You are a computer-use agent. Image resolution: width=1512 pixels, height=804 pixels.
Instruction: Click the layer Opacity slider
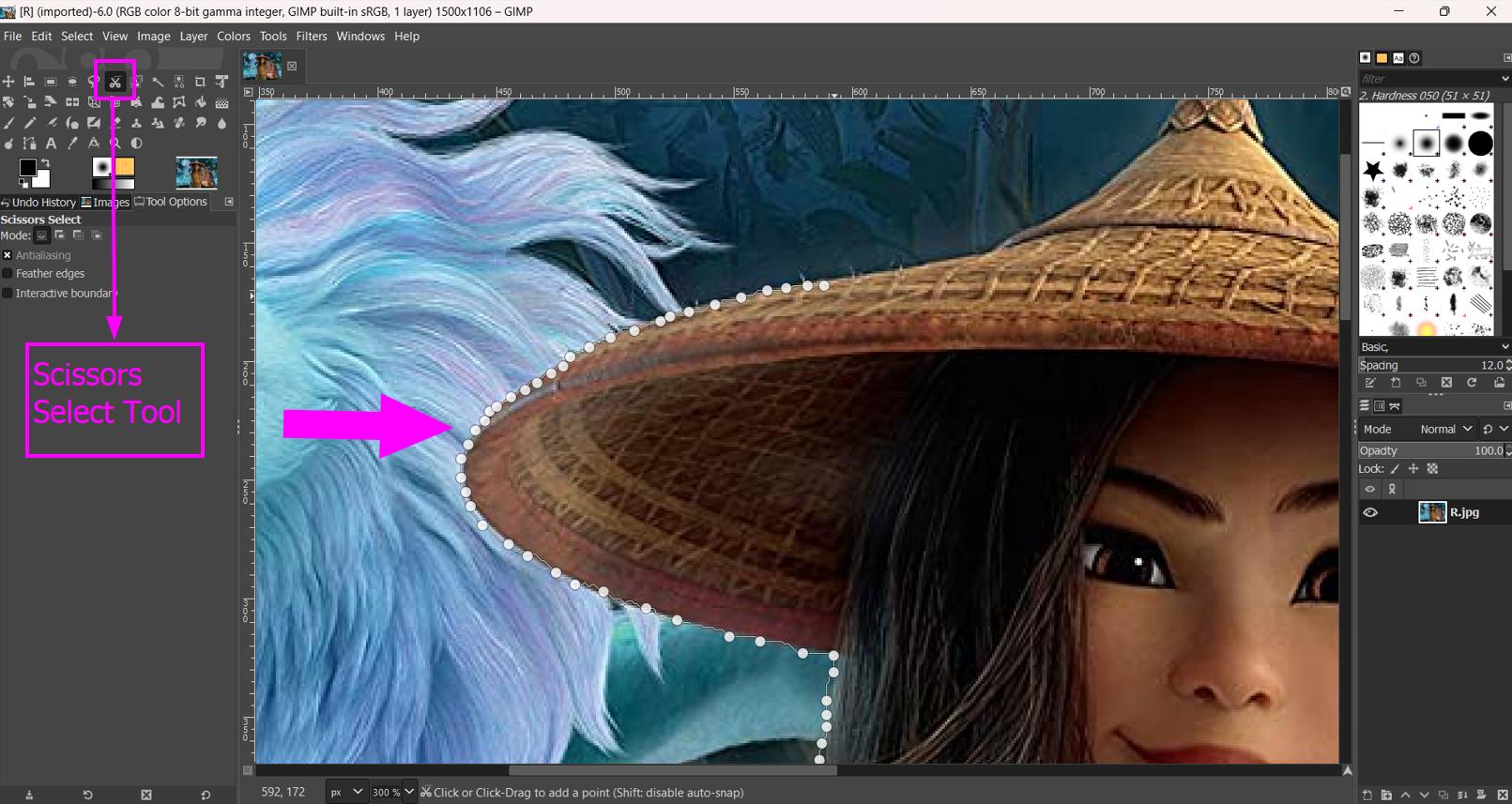click(1434, 450)
